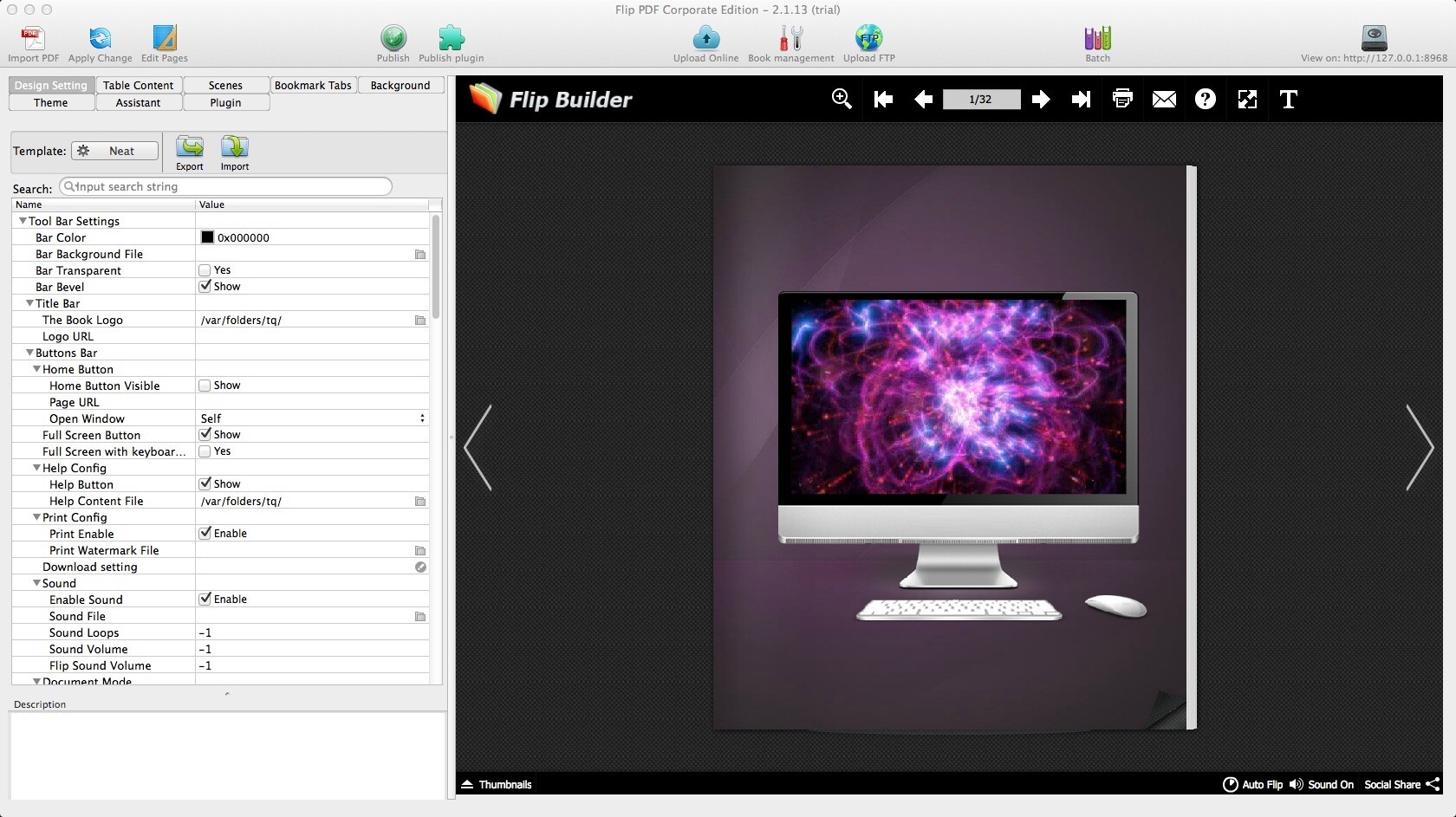Click the Apply Change icon
Image resolution: width=1456 pixels, height=817 pixels.
point(101,38)
